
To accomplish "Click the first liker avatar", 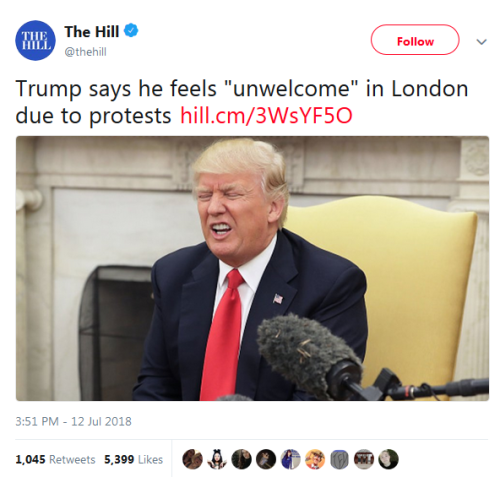I will point(193,459).
